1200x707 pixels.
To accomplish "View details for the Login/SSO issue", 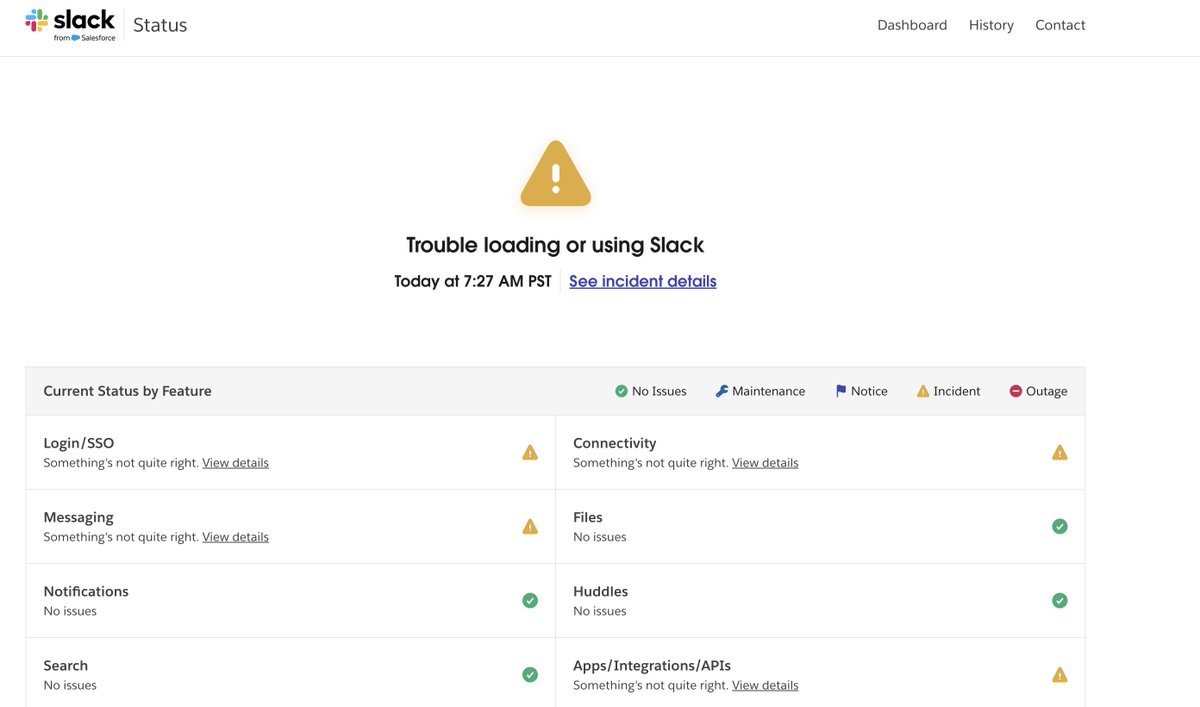I will click(235, 462).
